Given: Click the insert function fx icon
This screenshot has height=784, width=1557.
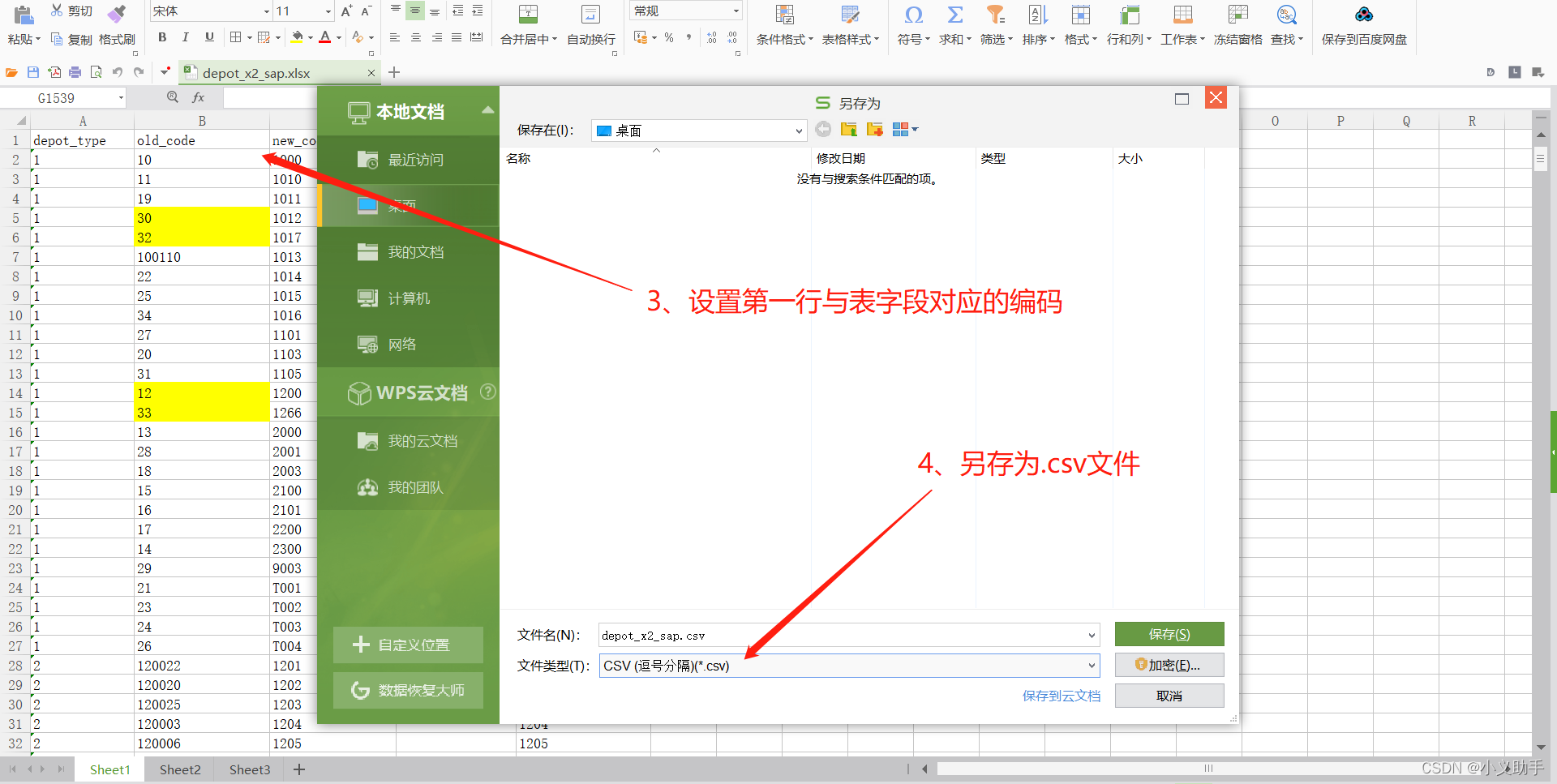Looking at the screenshot, I should pos(198,97).
